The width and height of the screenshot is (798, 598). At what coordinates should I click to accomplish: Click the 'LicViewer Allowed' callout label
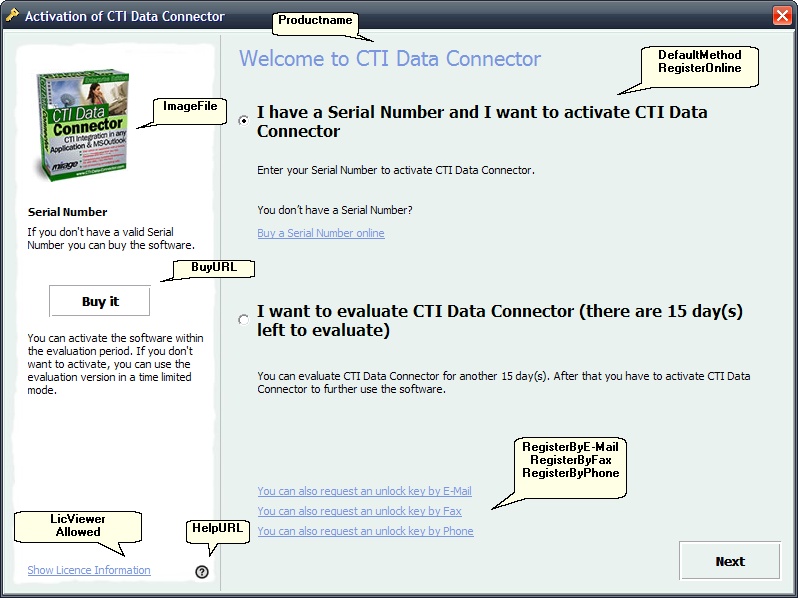coord(78,525)
